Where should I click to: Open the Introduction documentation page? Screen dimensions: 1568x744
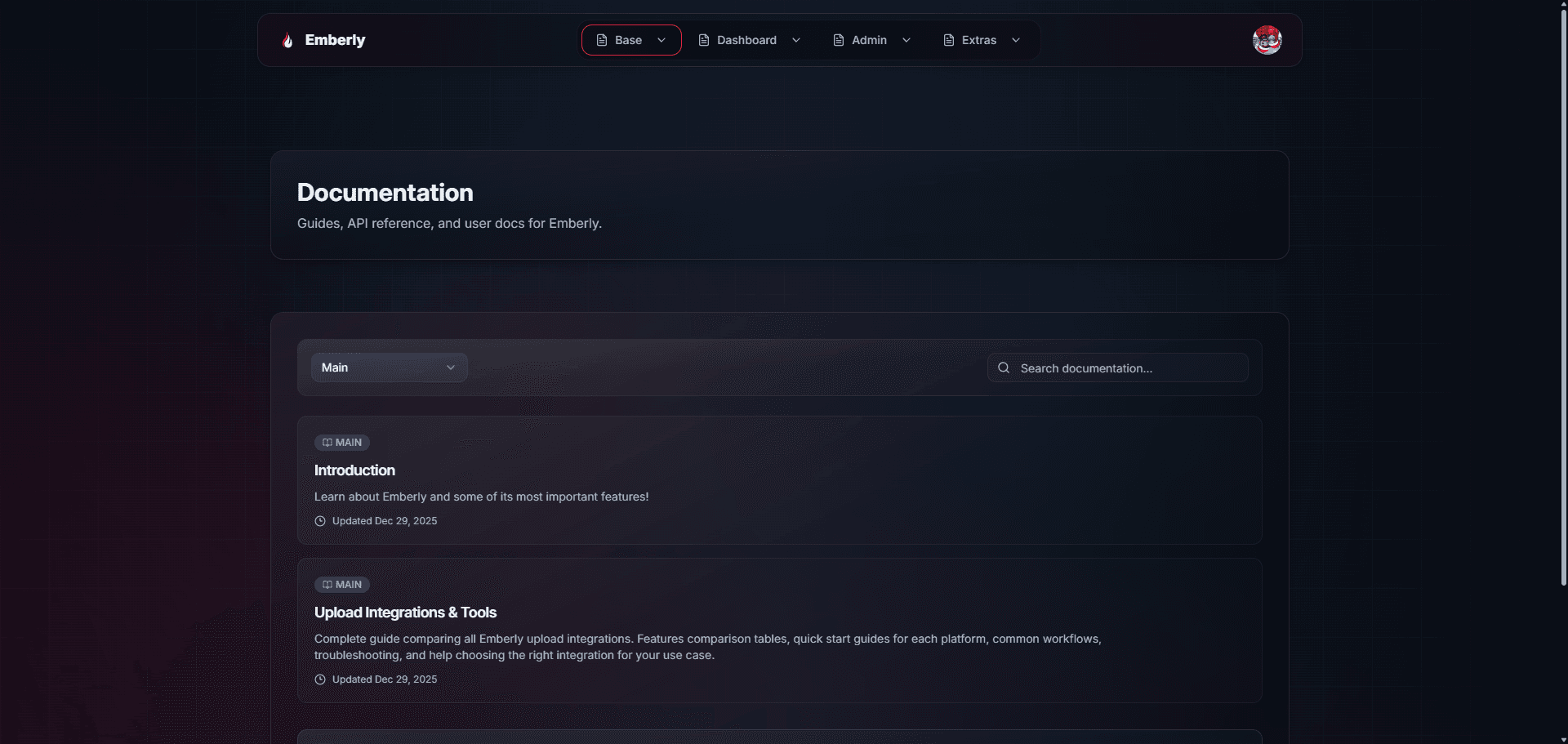tap(354, 470)
